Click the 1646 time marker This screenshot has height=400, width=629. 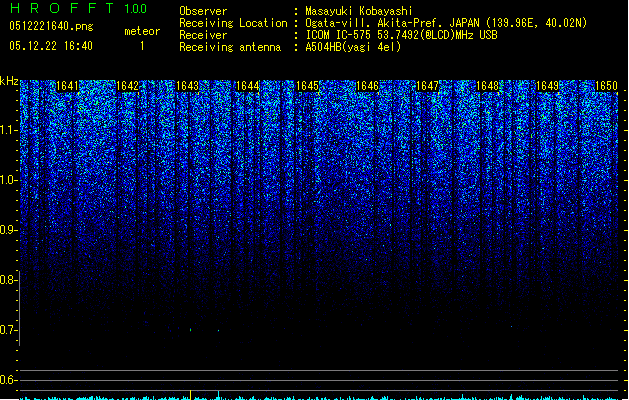(x=367, y=85)
